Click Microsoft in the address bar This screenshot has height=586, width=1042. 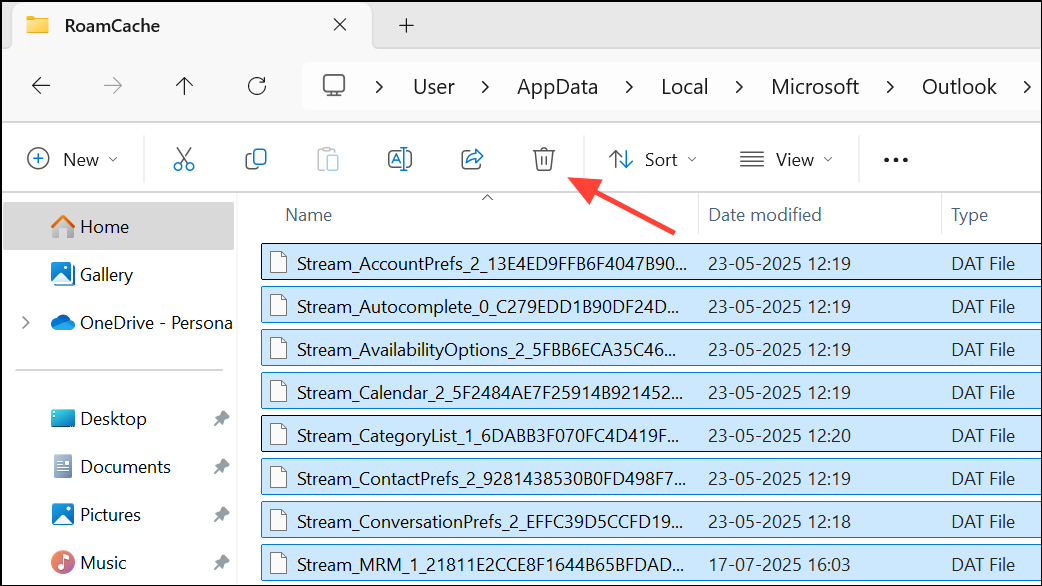tap(815, 87)
